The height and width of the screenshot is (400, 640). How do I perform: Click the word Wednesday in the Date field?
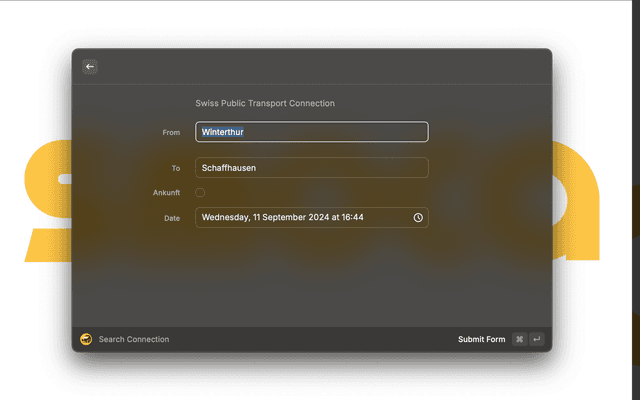point(225,217)
